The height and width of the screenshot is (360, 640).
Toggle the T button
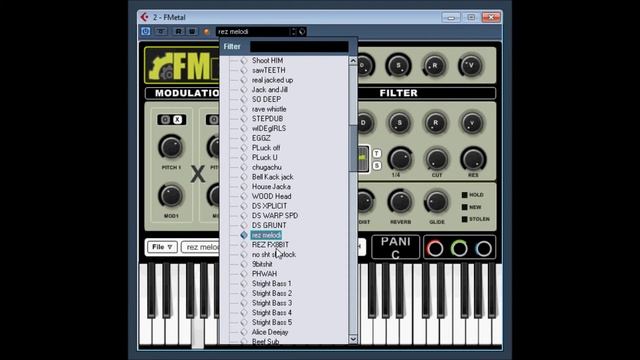pyautogui.click(x=377, y=153)
